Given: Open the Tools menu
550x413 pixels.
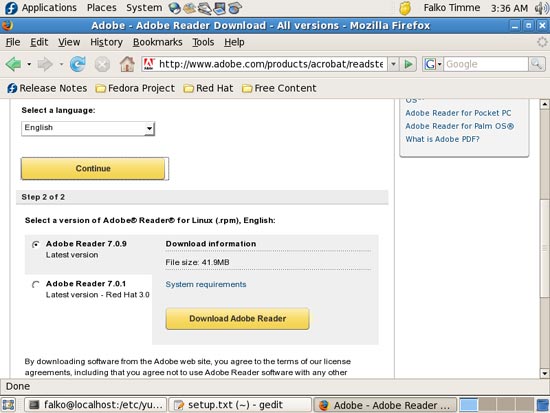Looking at the screenshot, I should coord(203,42).
